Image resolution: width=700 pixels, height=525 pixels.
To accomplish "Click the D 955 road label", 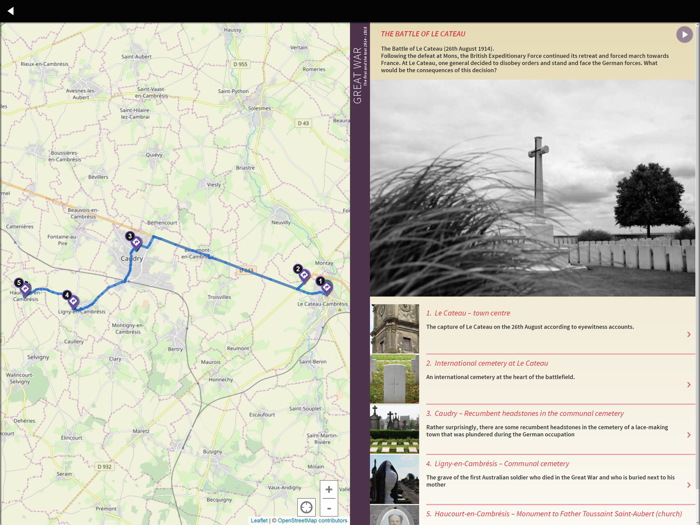I will point(240,64).
